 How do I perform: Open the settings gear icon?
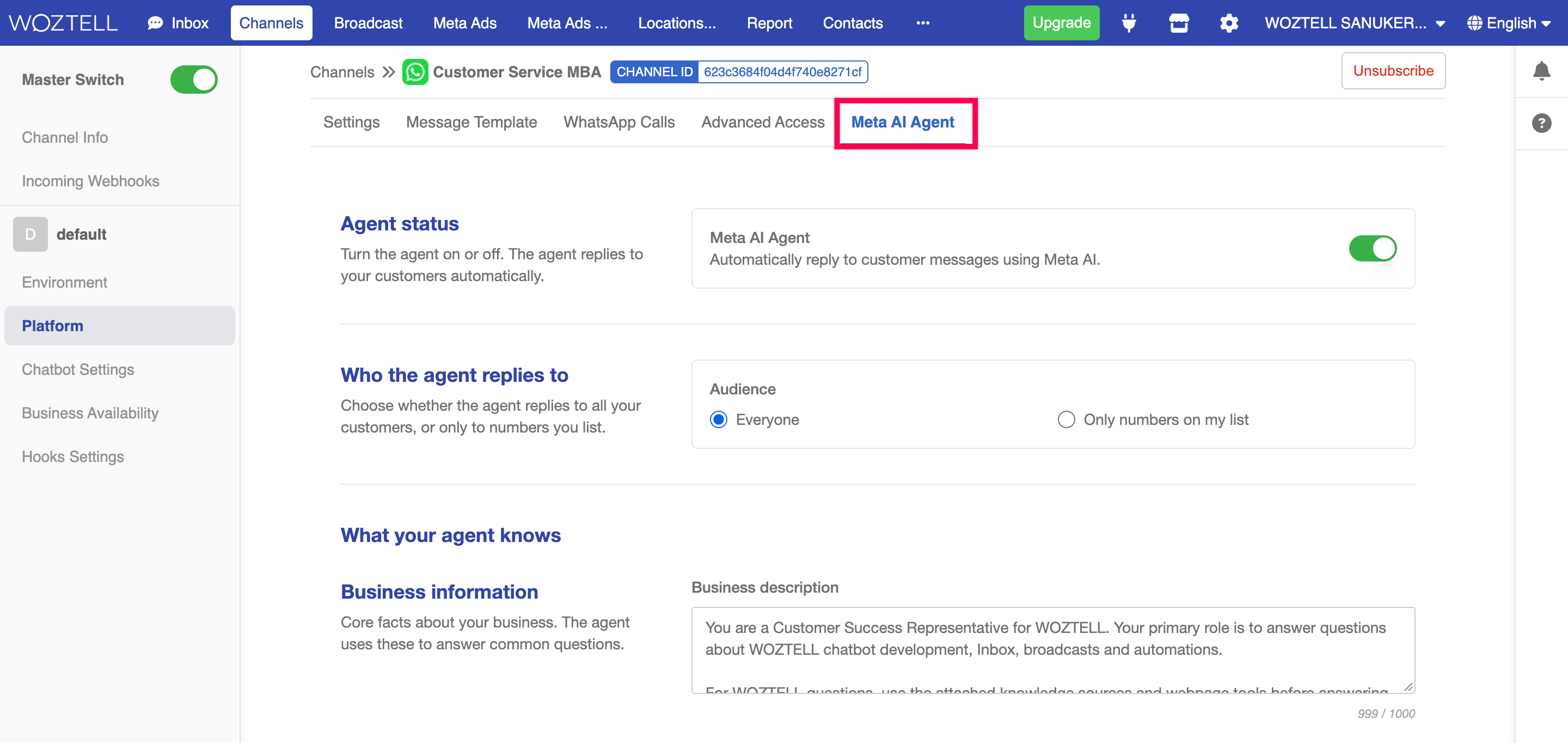click(x=1228, y=23)
